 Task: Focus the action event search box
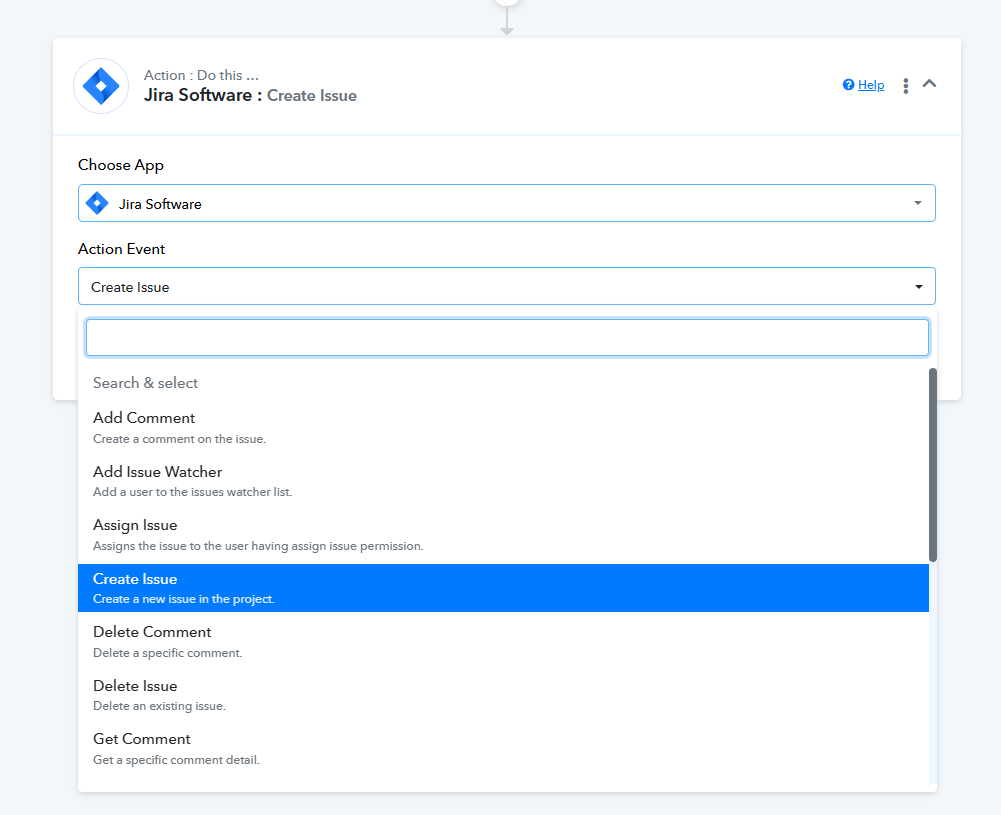coord(507,338)
